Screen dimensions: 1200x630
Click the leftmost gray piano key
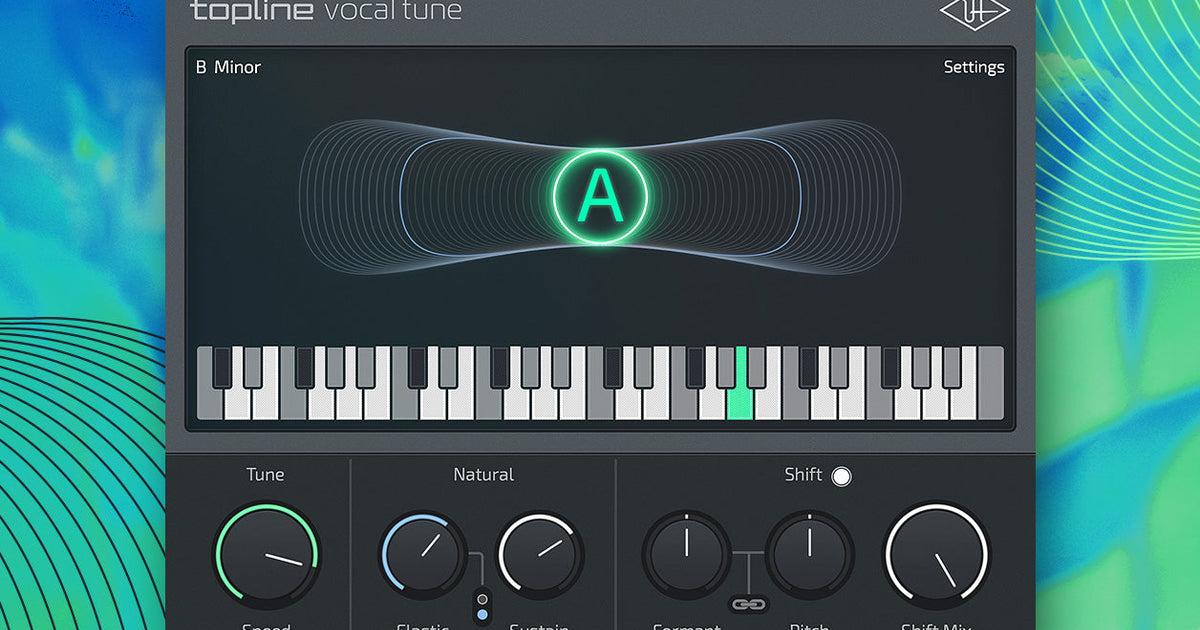point(210,383)
